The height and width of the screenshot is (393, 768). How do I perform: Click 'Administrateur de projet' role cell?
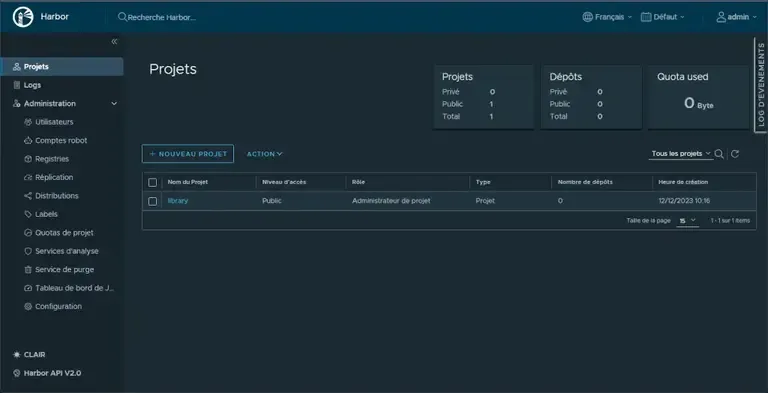tap(391, 201)
